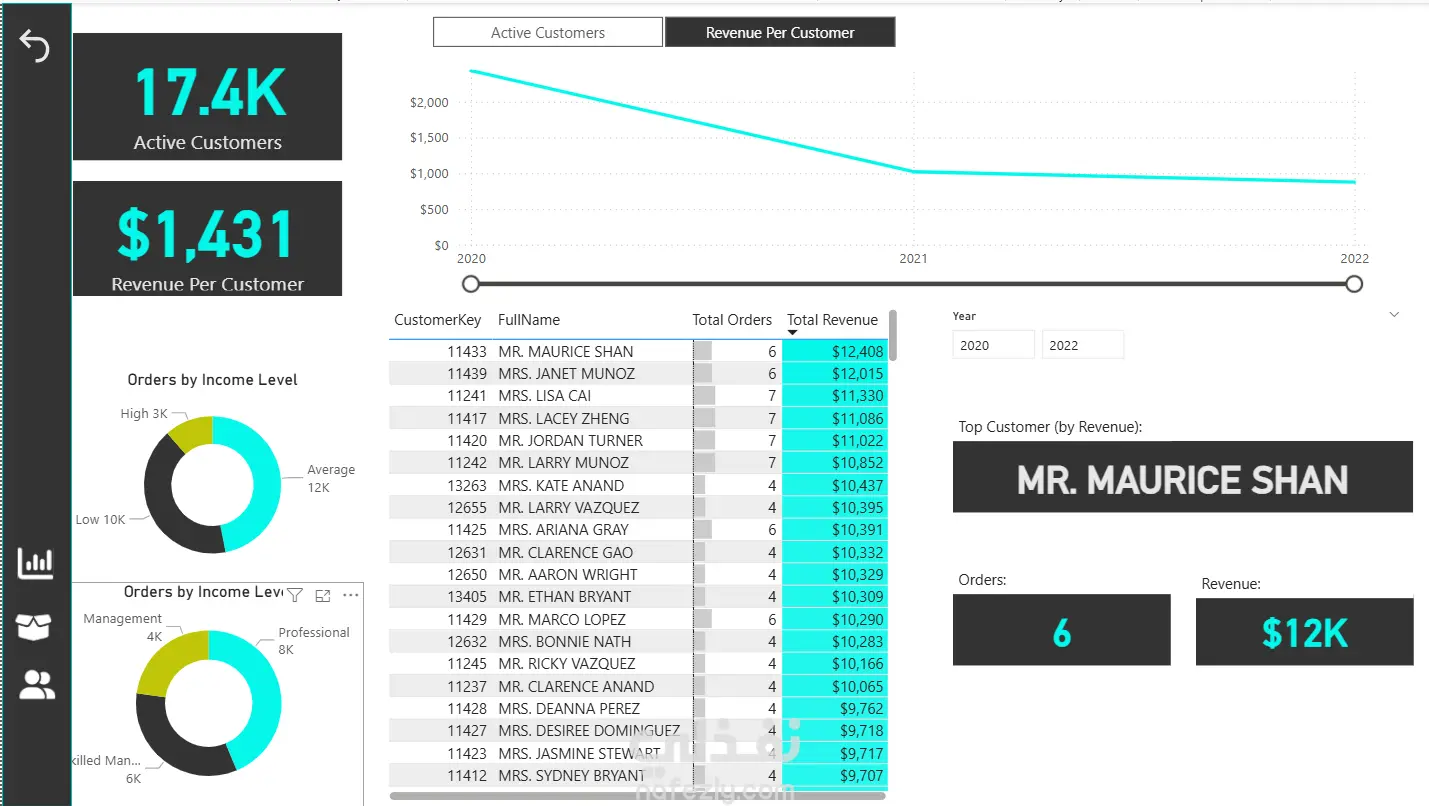Select row MRS. LACEY ZHENG

click(638, 418)
